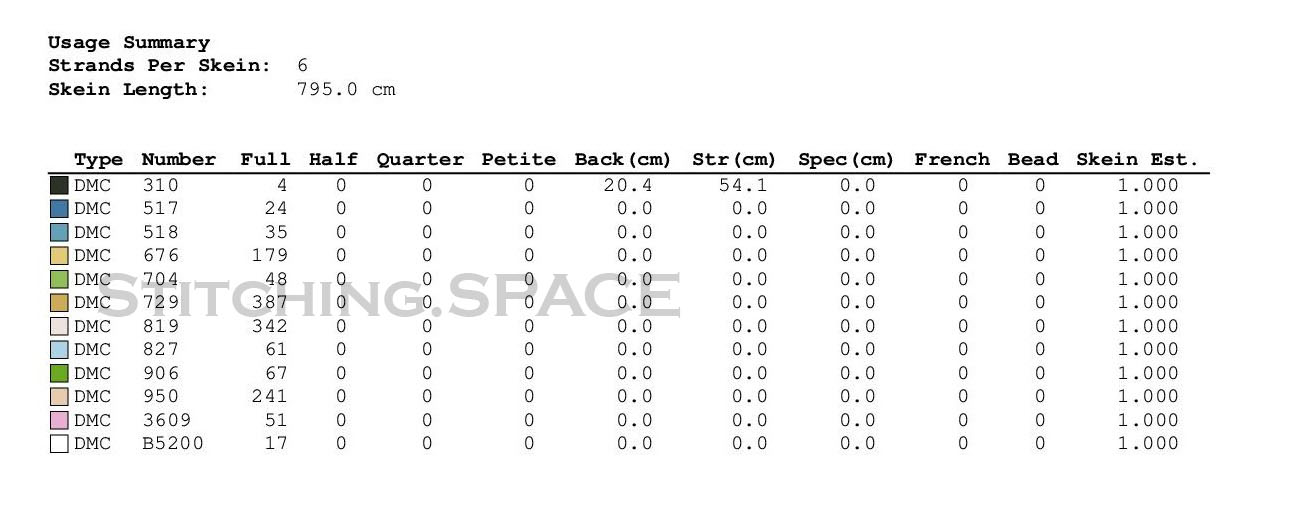Click the beige DMC 950 swatch

pos(59,397)
